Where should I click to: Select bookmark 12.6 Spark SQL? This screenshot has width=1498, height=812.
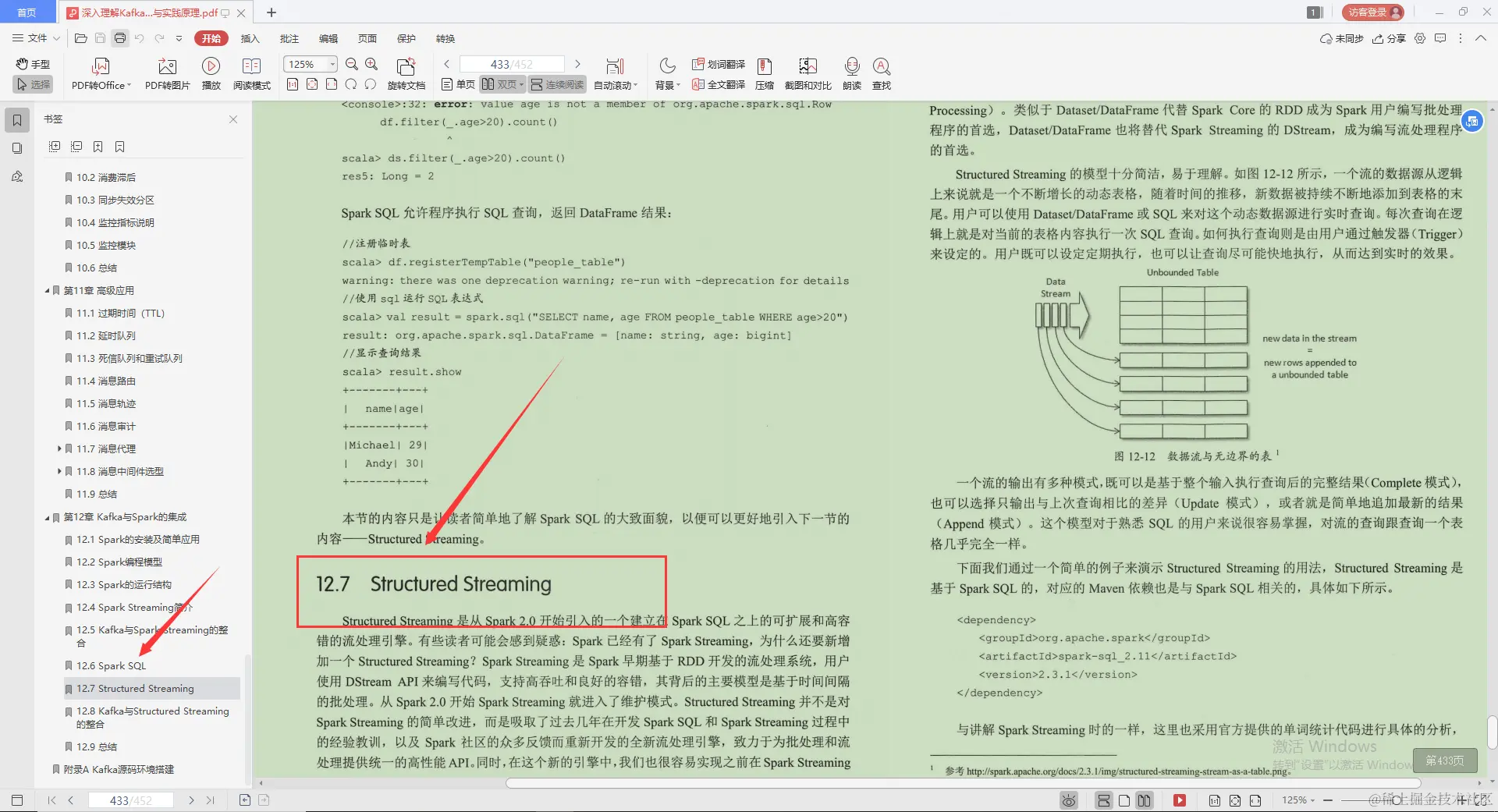(112, 665)
